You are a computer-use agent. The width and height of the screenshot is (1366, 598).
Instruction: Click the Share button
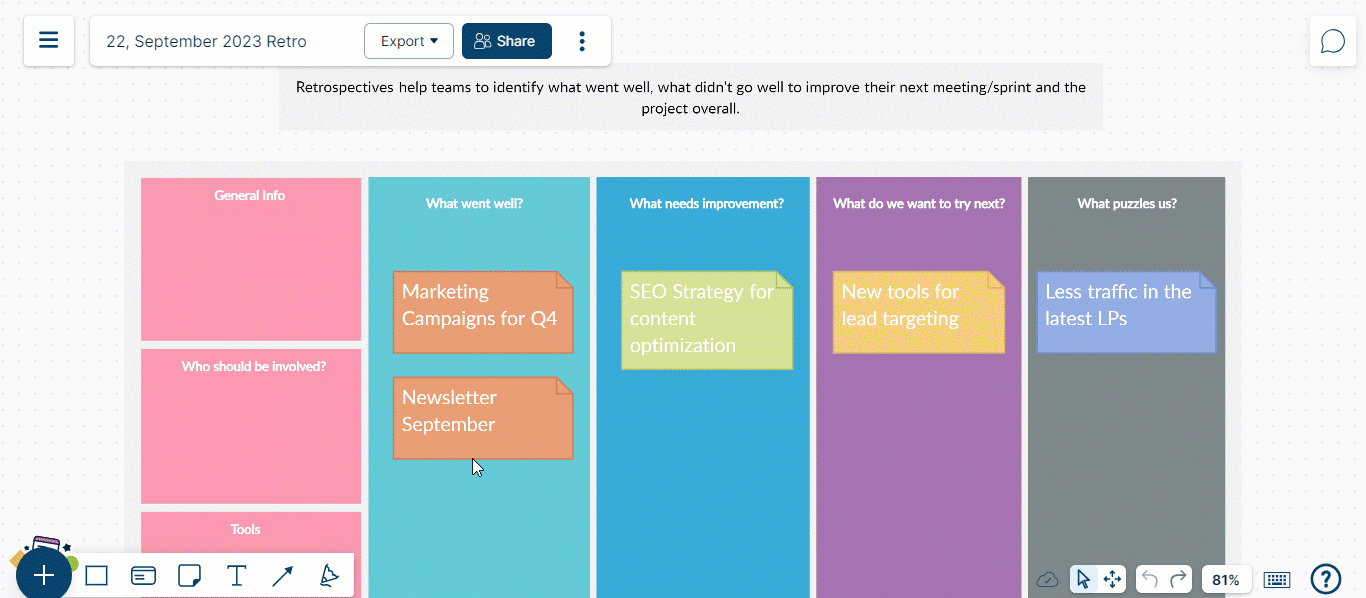(506, 41)
